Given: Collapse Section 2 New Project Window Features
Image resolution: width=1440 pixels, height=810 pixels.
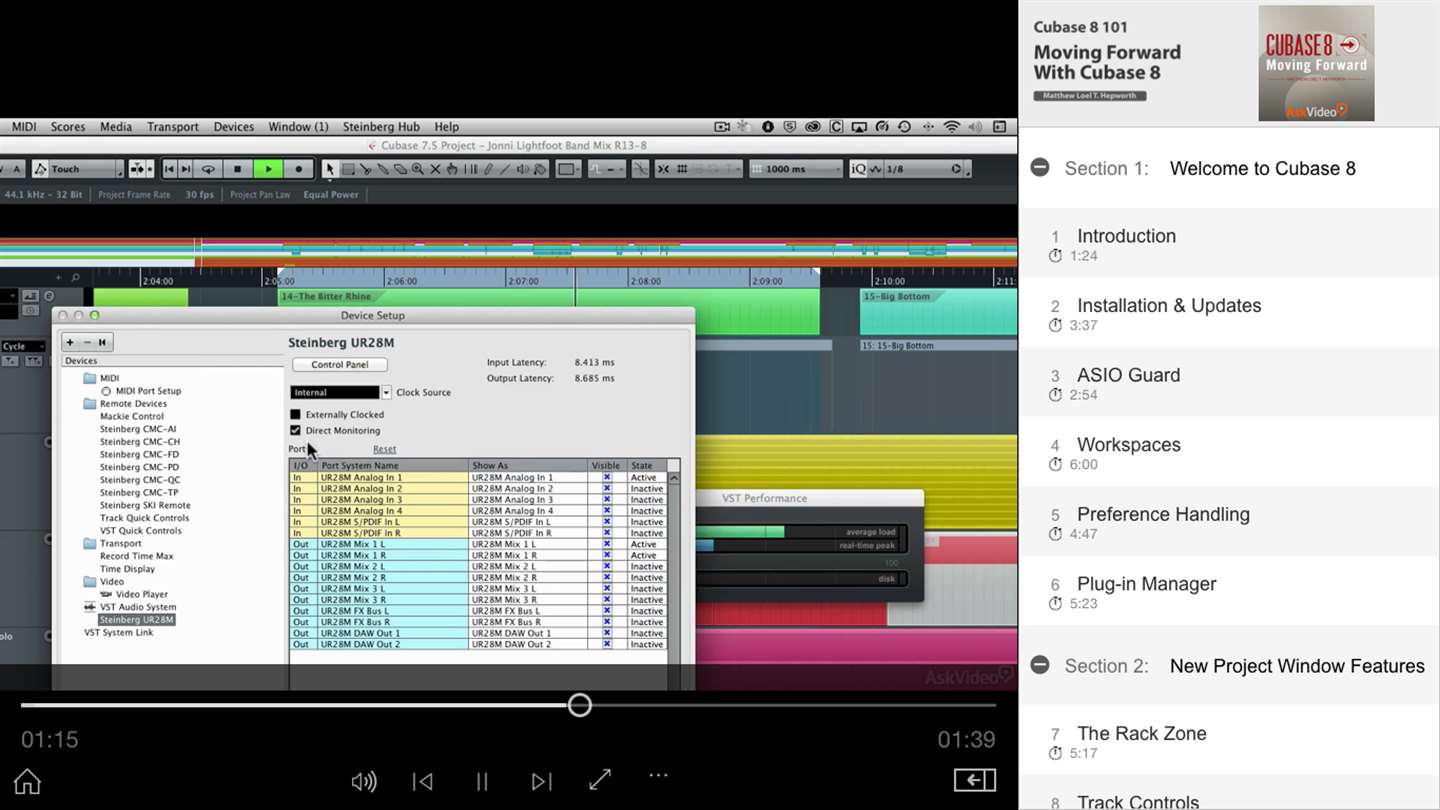Looking at the screenshot, I should pos(1040,665).
